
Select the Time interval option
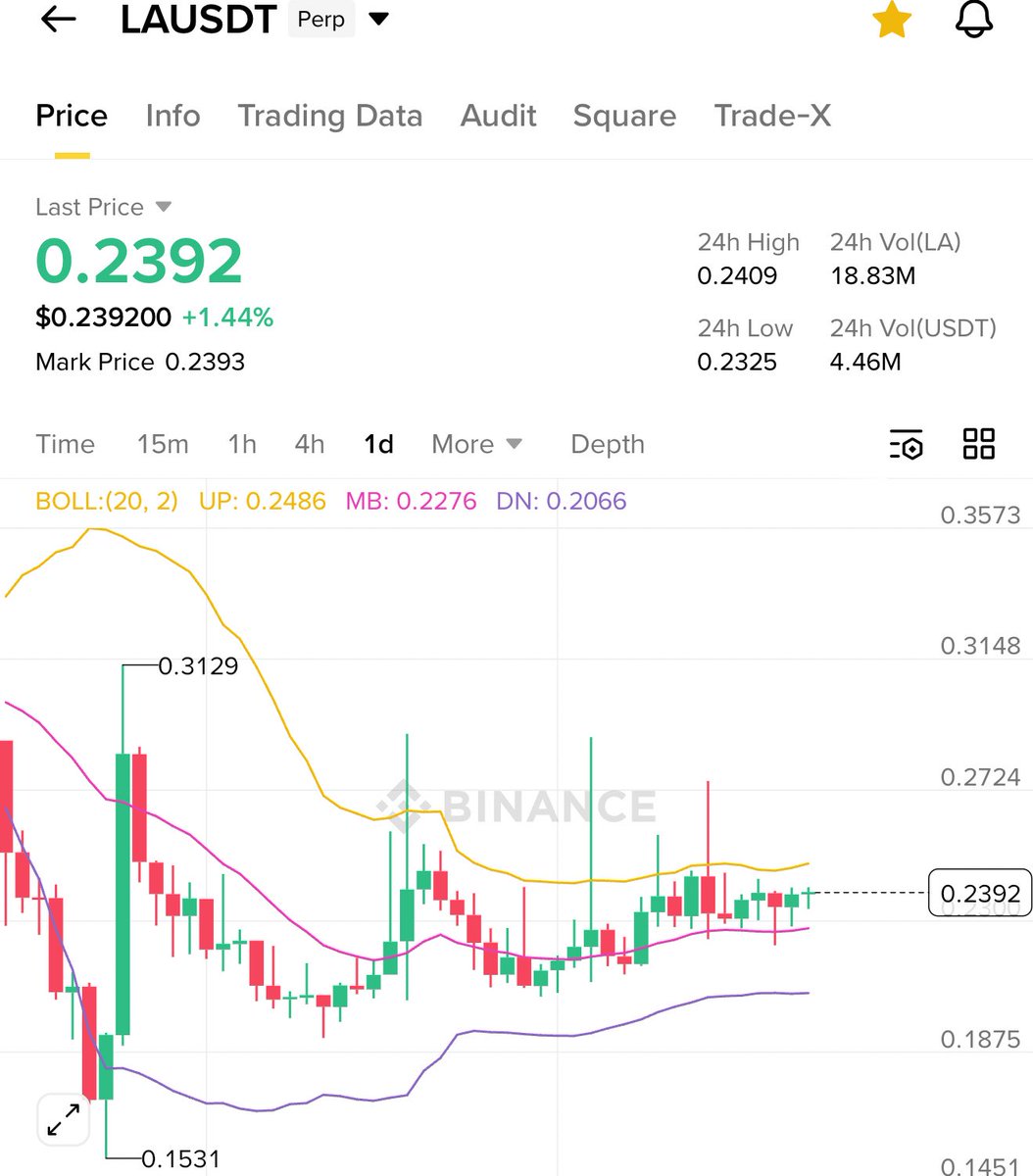[65, 444]
